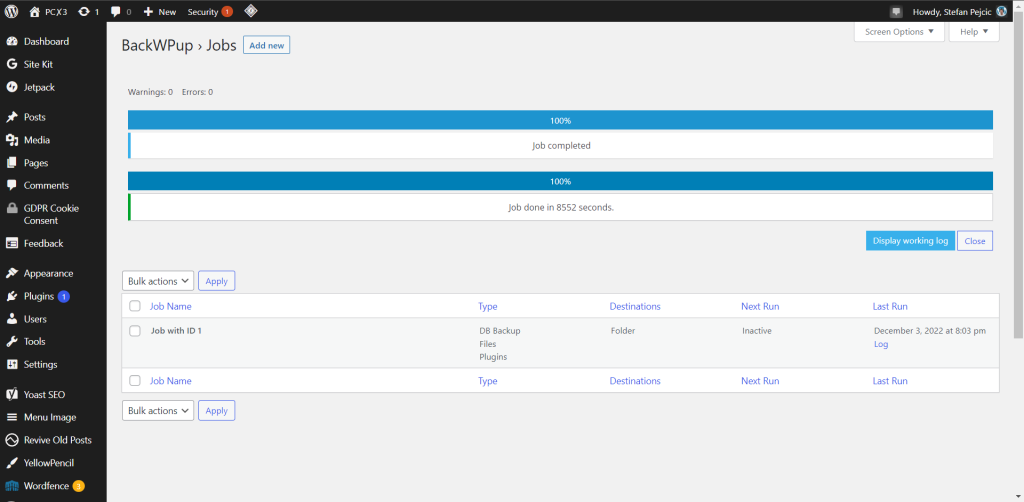Click the Type column header
This screenshot has width=1024, height=502.
pos(487,306)
